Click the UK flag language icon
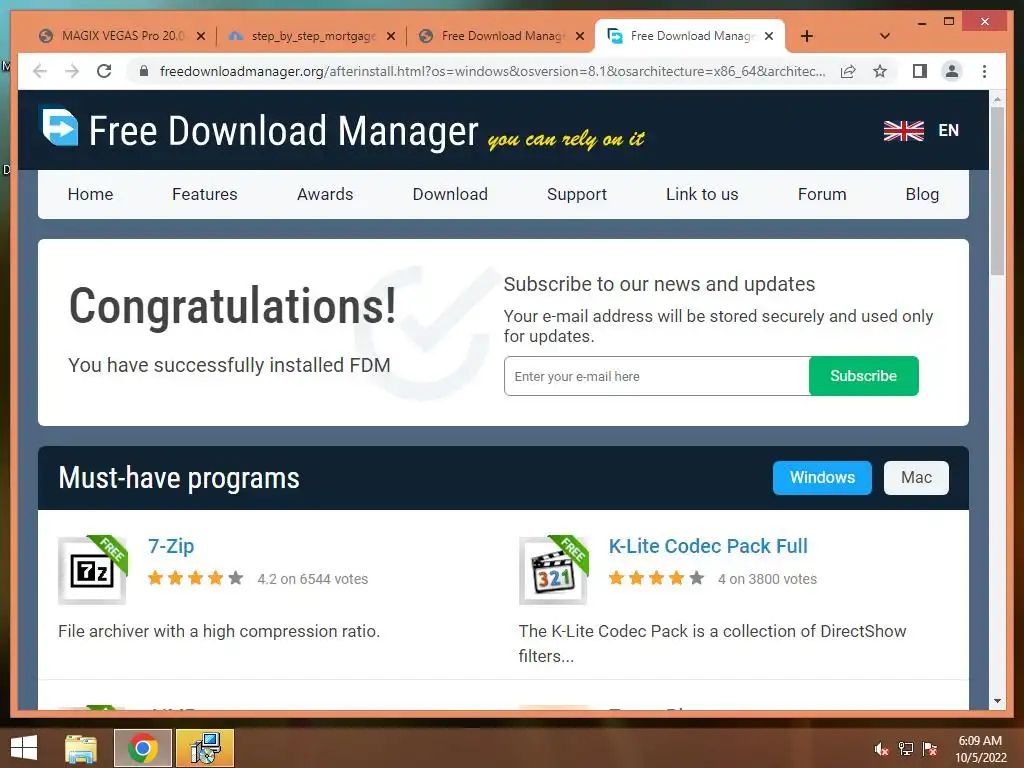Screen dimensions: 1024x768 pyautogui.click(x=904, y=131)
